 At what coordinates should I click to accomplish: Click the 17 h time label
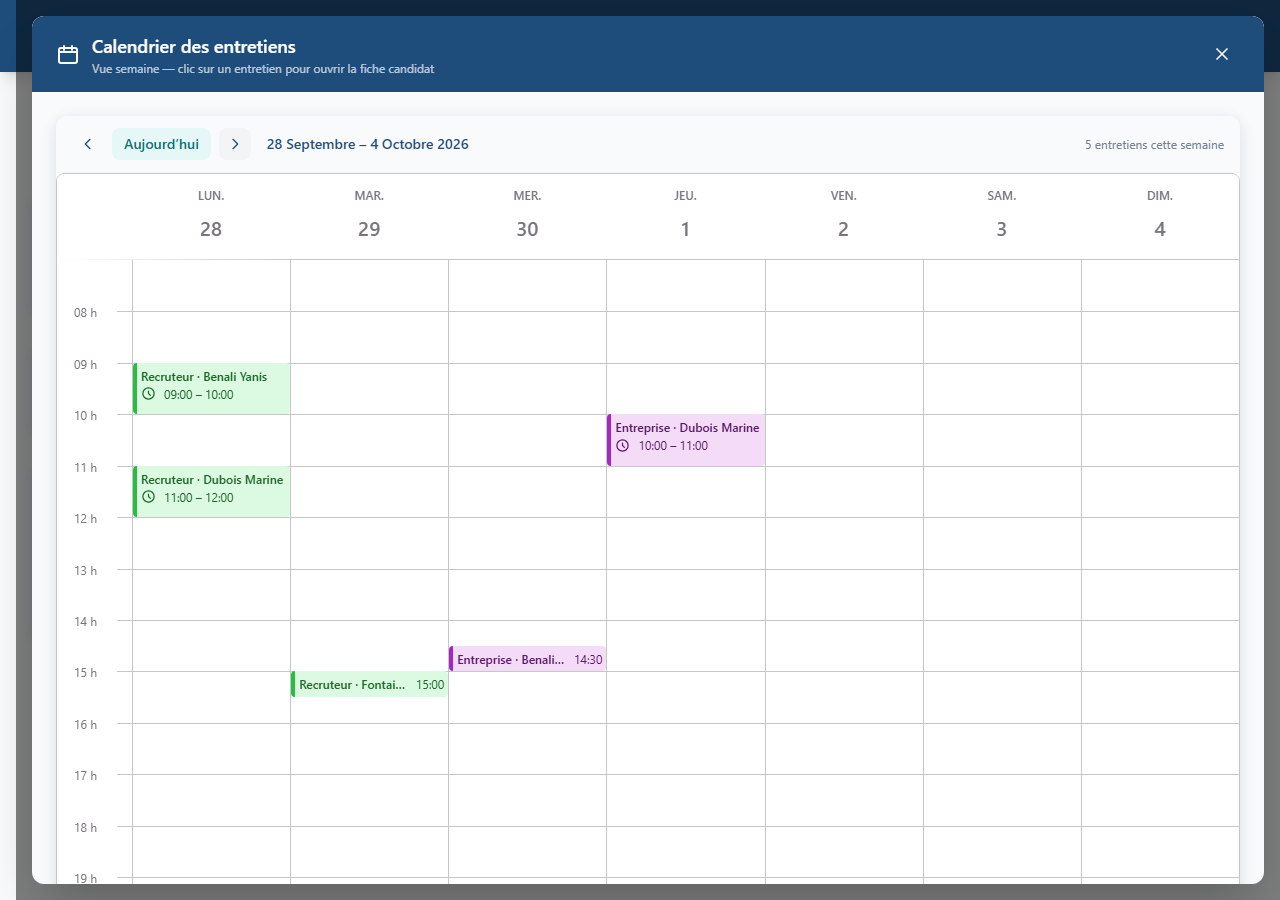pyautogui.click(x=85, y=775)
